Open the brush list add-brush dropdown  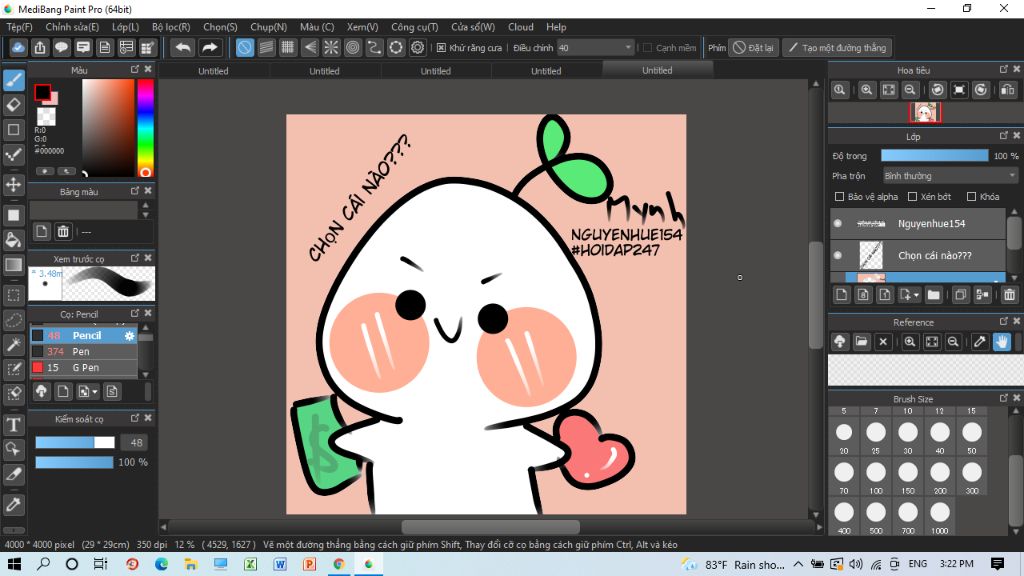point(95,392)
